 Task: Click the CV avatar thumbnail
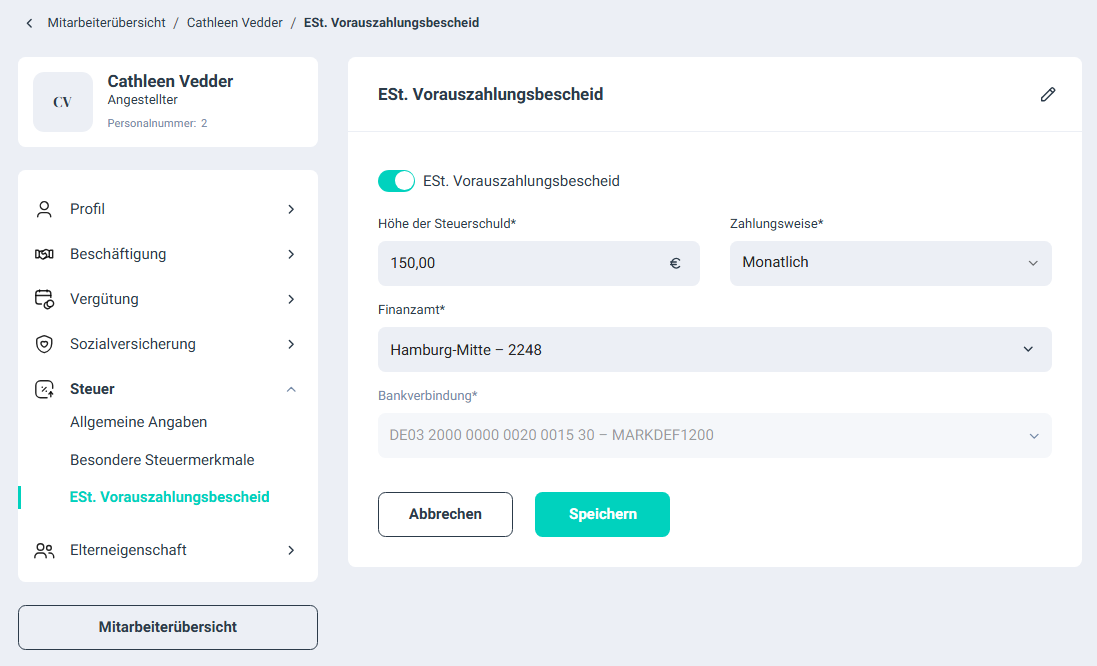(x=63, y=102)
